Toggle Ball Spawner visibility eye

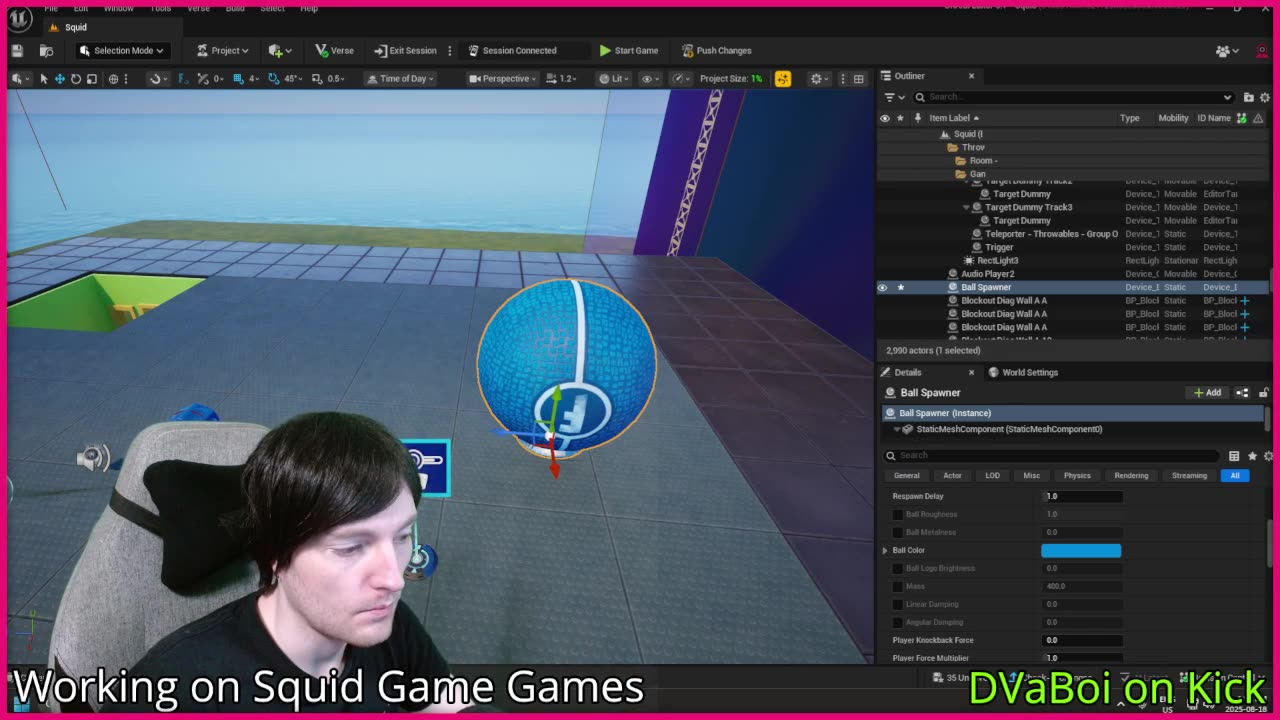[883, 287]
